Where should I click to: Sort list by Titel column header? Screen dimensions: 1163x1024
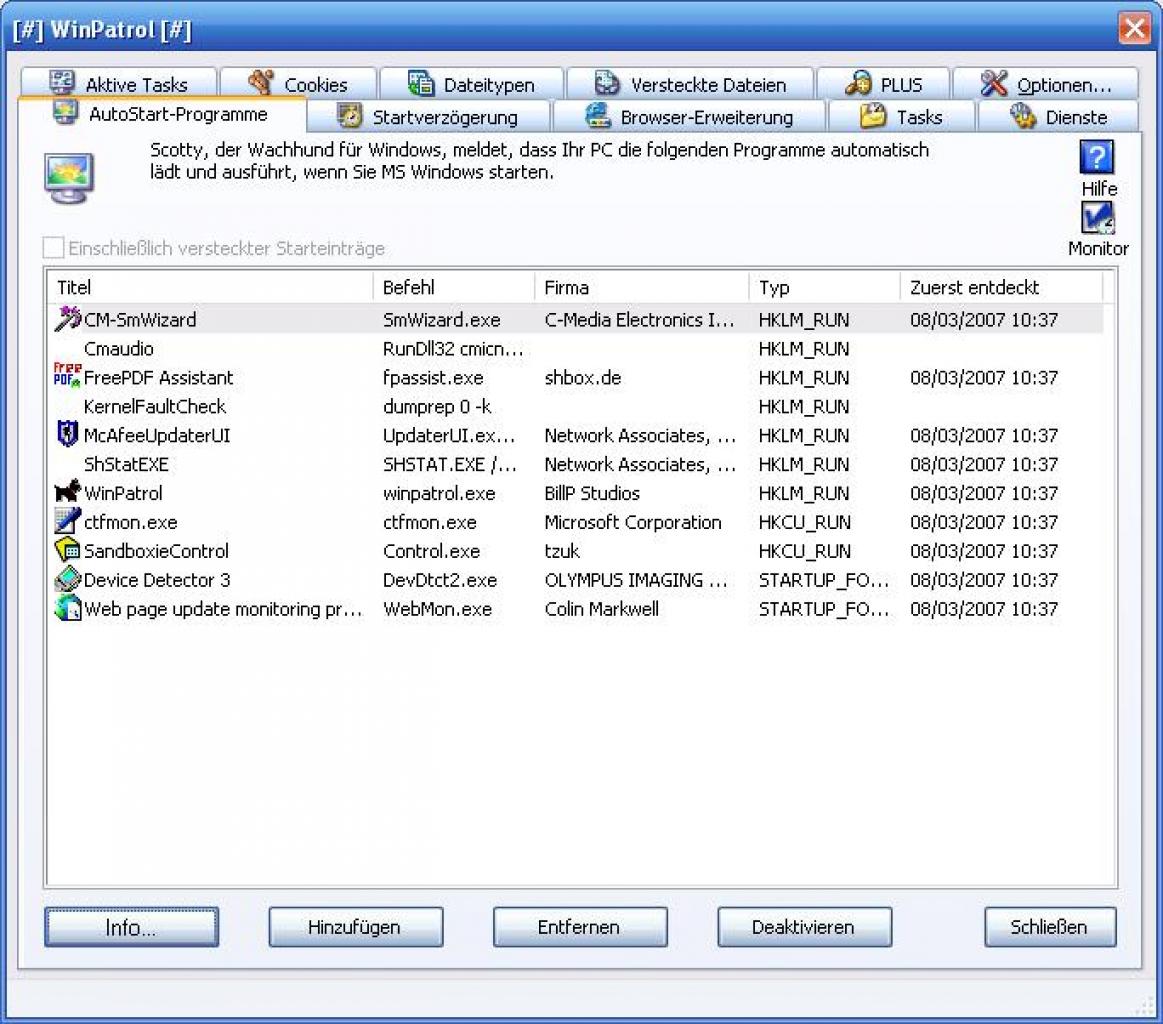tap(210, 287)
